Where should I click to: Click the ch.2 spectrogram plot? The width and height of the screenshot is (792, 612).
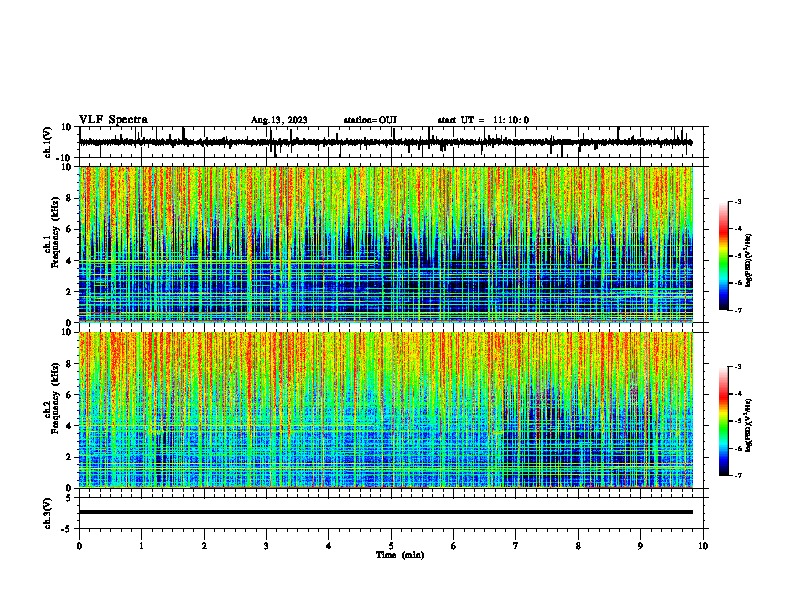click(x=386, y=410)
